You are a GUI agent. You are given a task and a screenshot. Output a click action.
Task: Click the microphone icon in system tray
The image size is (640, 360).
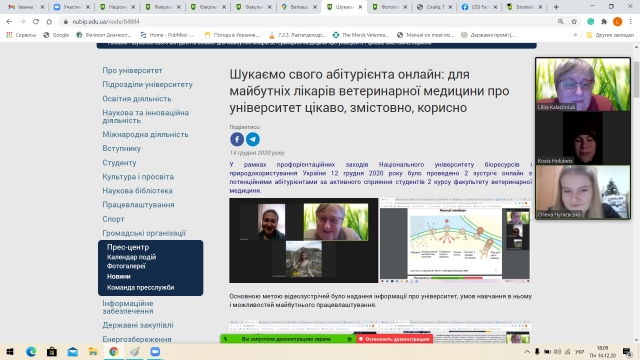point(537,351)
